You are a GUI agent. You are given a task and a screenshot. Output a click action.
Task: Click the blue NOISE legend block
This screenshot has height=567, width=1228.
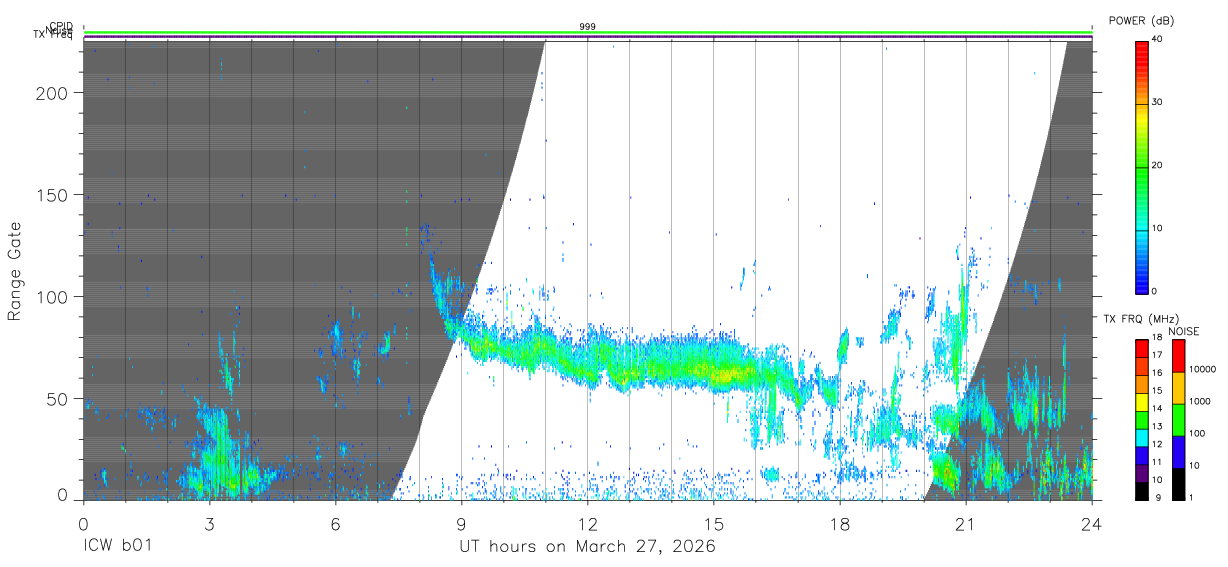pos(1178,450)
